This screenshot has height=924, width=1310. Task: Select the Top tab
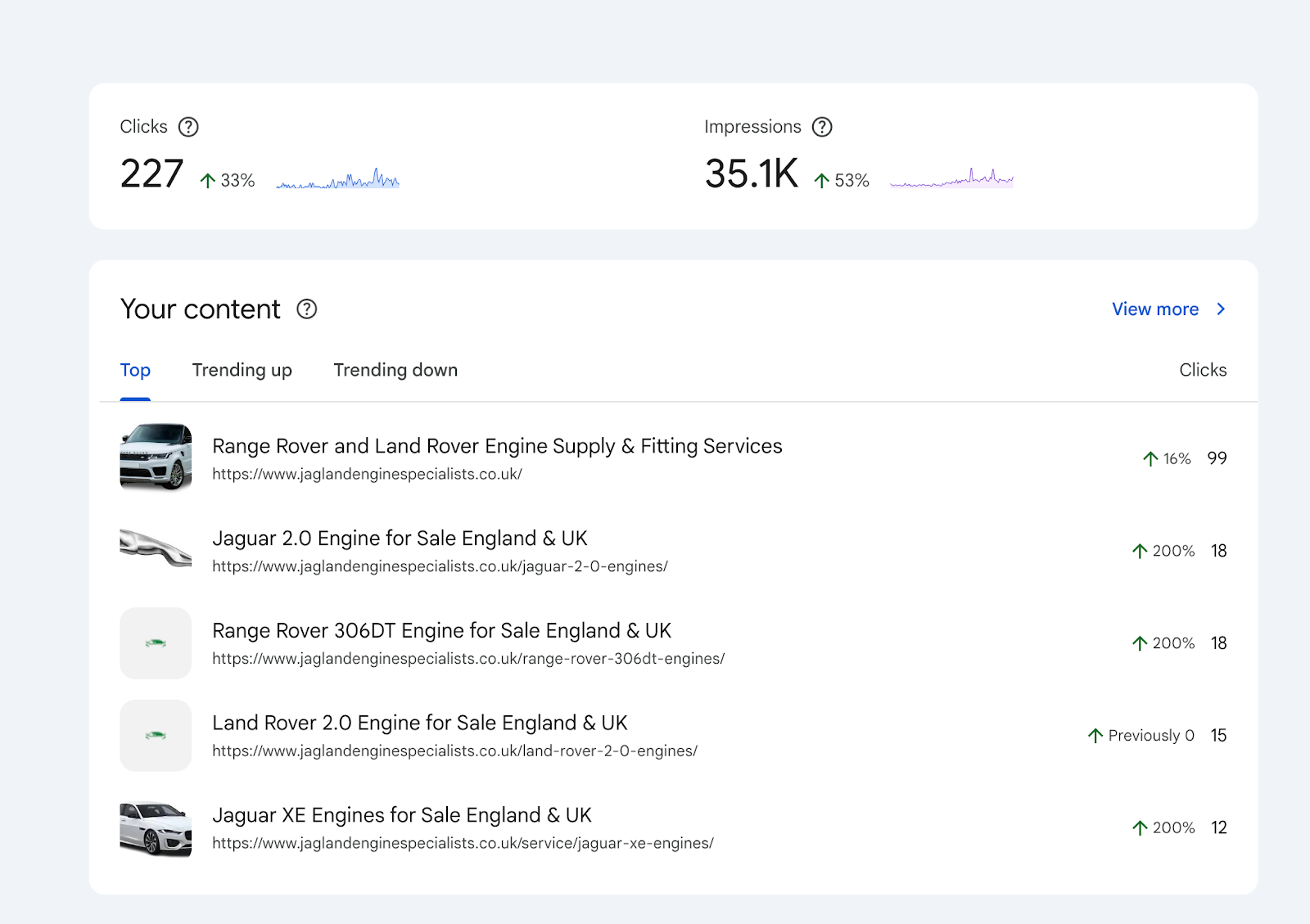(x=135, y=371)
